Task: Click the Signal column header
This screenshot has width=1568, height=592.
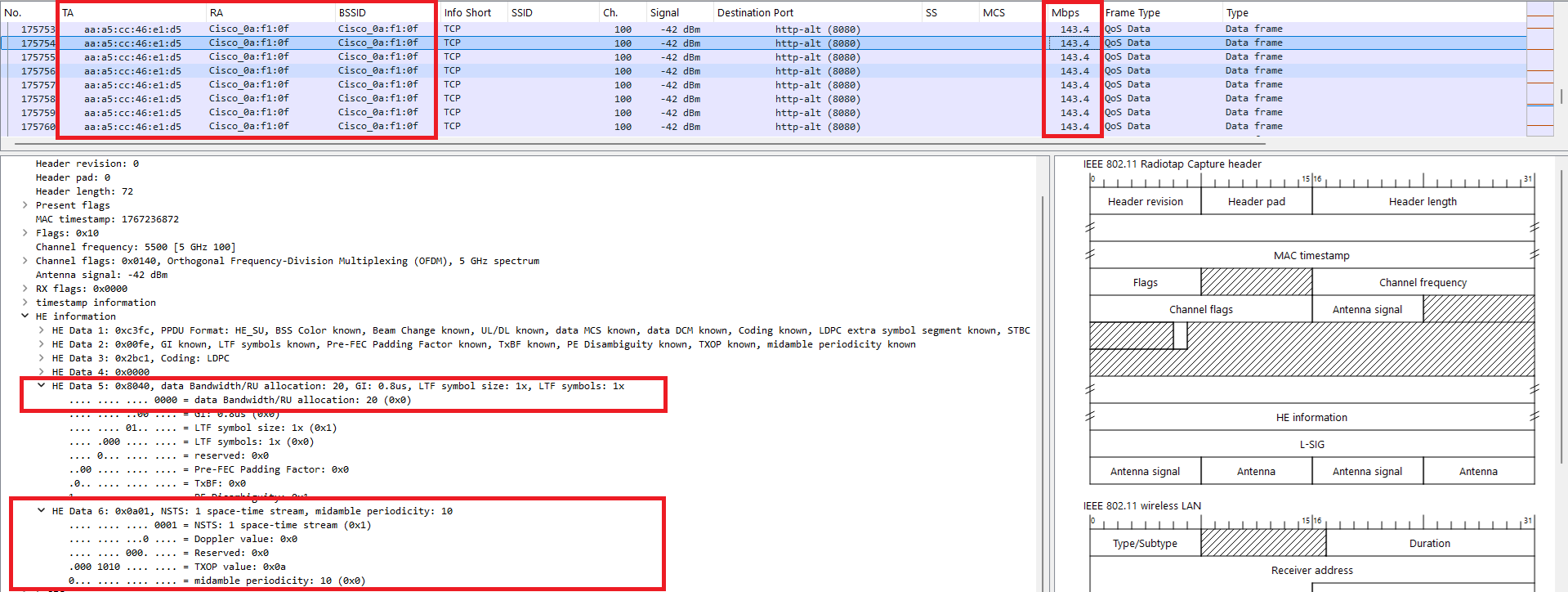Action: (x=664, y=12)
